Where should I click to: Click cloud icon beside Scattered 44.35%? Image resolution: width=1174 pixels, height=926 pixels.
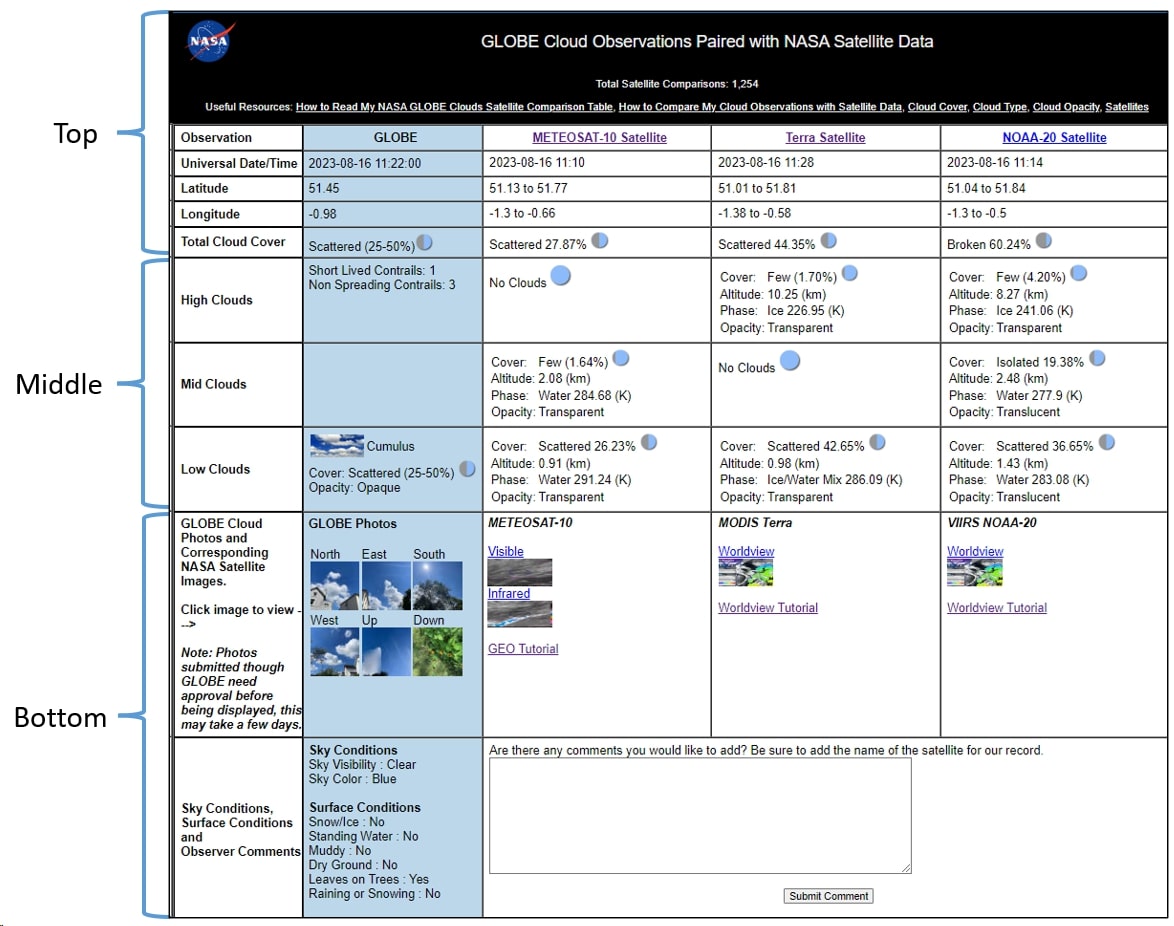click(x=828, y=240)
